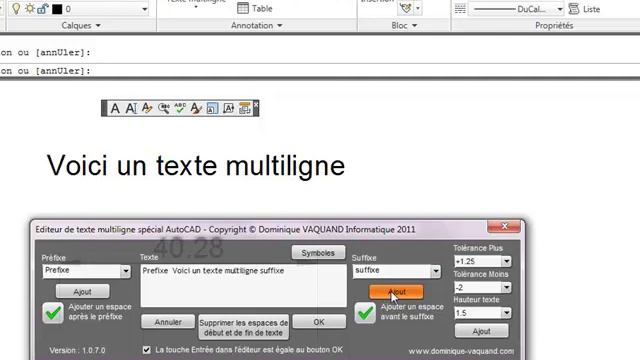Open the Tolérance Plus dropdown
640x360 pixels.
click(506, 261)
